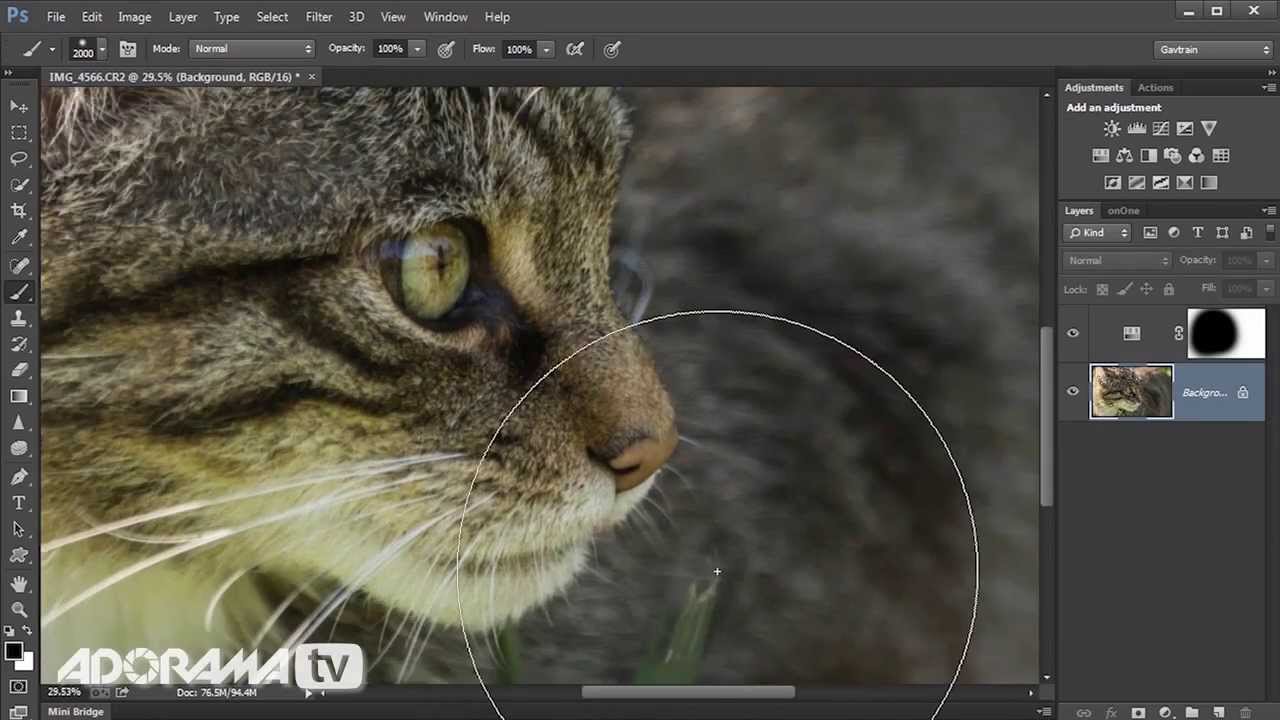Hide the adjustment layer with mask

[x=1073, y=334]
